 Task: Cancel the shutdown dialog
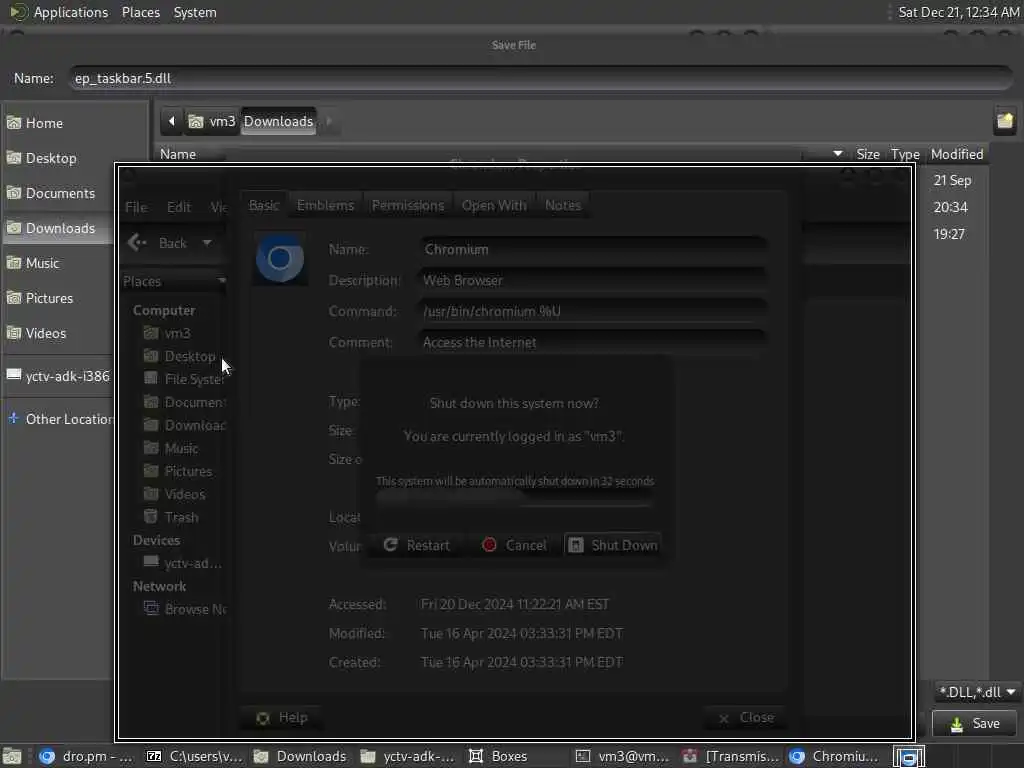[515, 545]
